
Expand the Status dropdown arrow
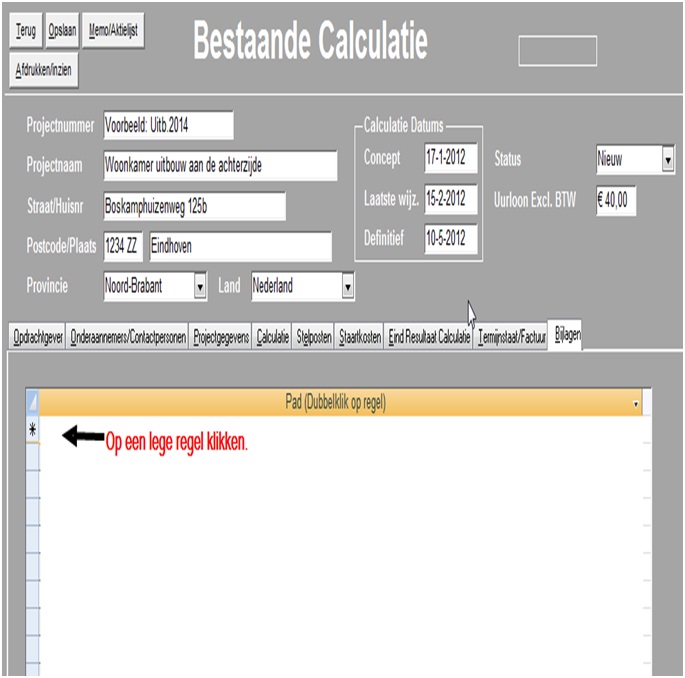click(x=668, y=159)
